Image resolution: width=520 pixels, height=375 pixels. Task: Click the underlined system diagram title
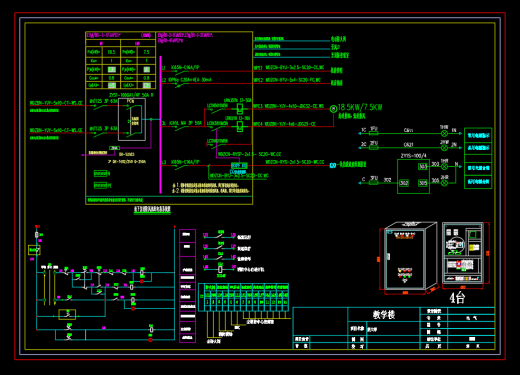(x=152, y=209)
